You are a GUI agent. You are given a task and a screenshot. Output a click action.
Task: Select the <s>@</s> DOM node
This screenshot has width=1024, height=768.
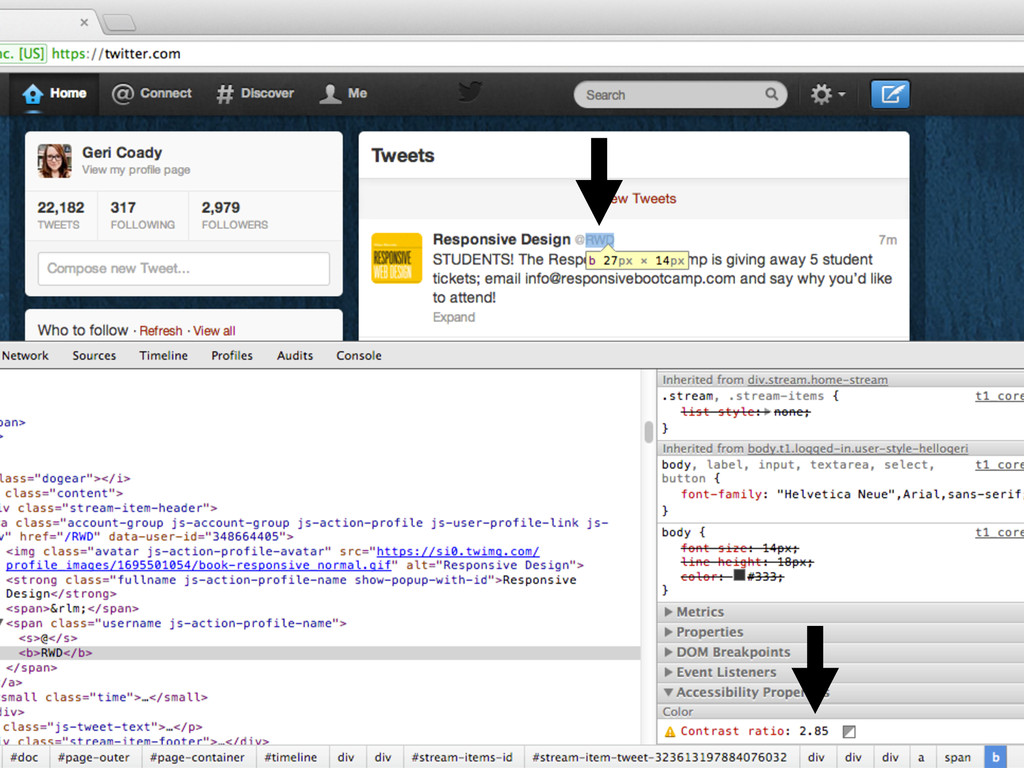[48, 638]
